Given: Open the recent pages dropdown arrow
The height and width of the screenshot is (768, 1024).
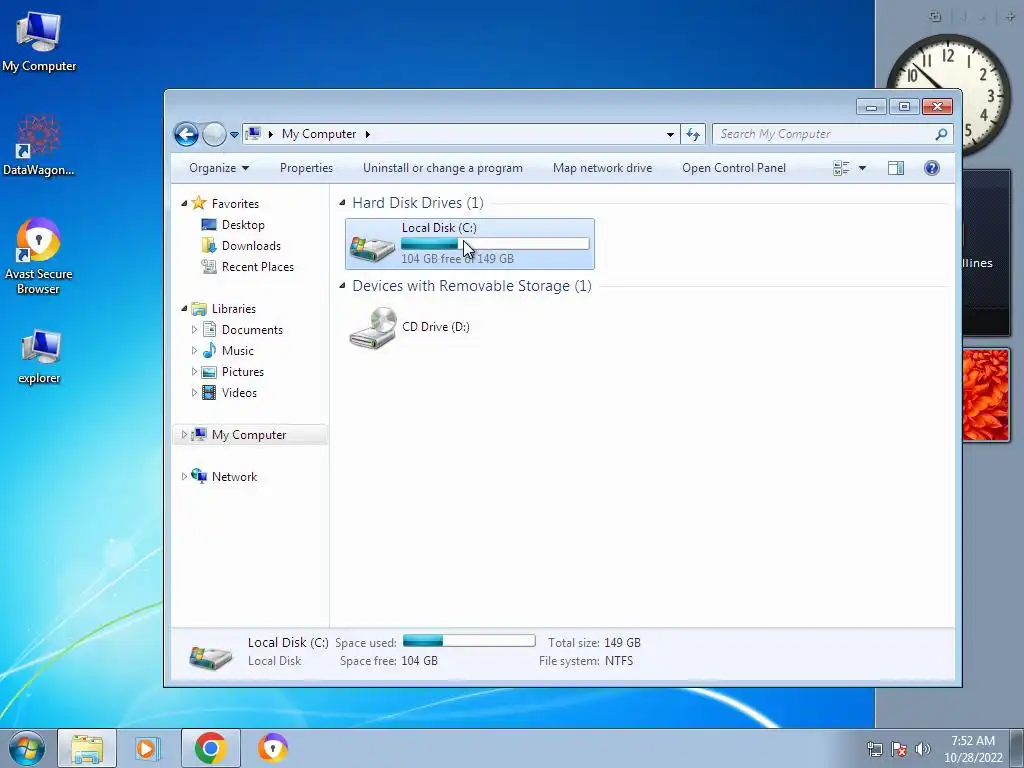Looking at the screenshot, I should pyautogui.click(x=234, y=135).
